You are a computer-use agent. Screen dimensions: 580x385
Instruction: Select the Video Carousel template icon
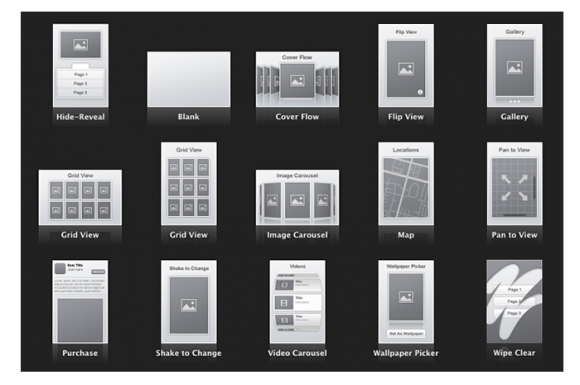pos(297,302)
